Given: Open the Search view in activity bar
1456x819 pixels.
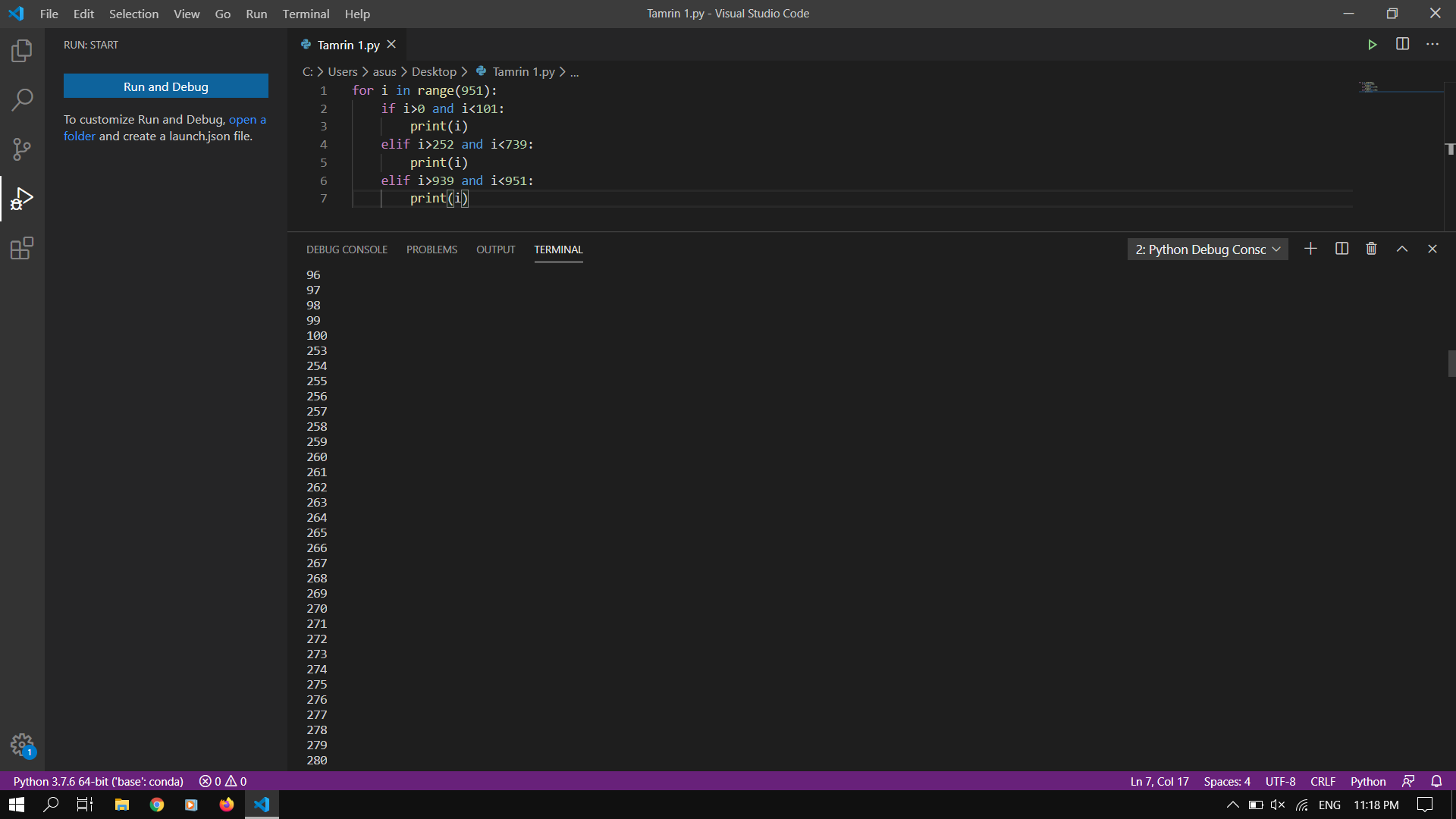Looking at the screenshot, I should click(x=22, y=99).
